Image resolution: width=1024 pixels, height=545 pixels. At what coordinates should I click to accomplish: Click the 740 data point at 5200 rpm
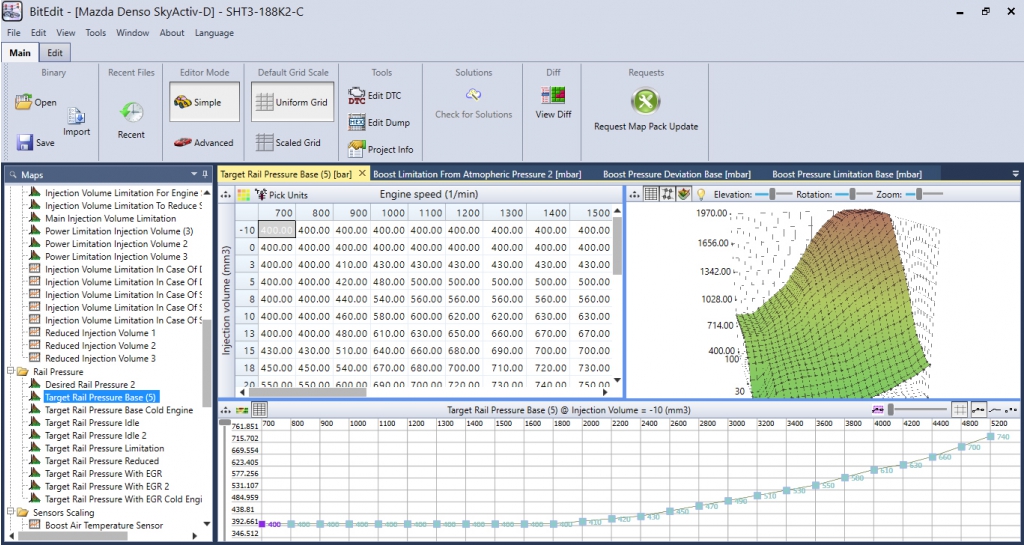pyautogui.click(x=991, y=437)
